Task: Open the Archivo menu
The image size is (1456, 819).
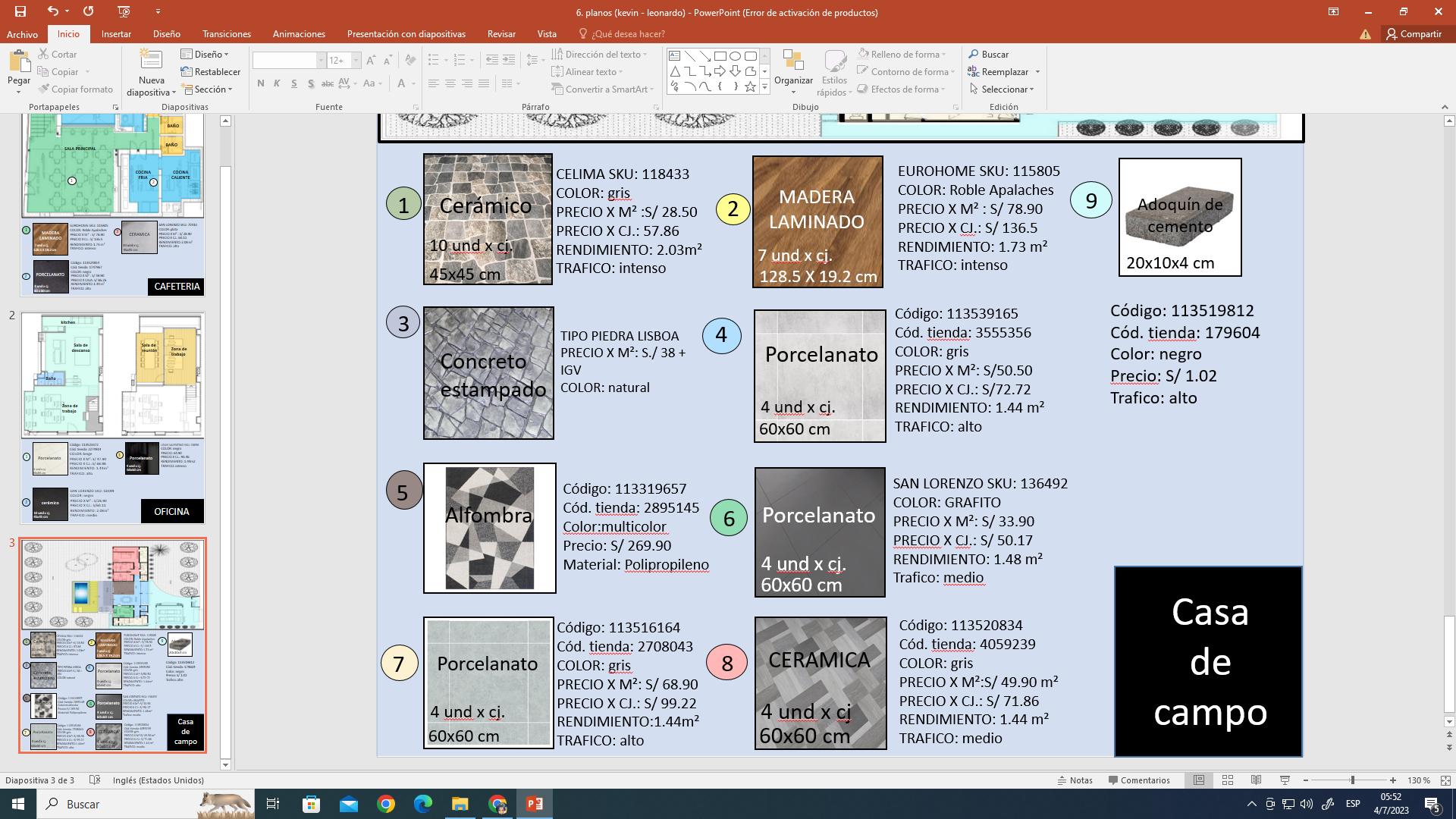Action: click(22, 34)
